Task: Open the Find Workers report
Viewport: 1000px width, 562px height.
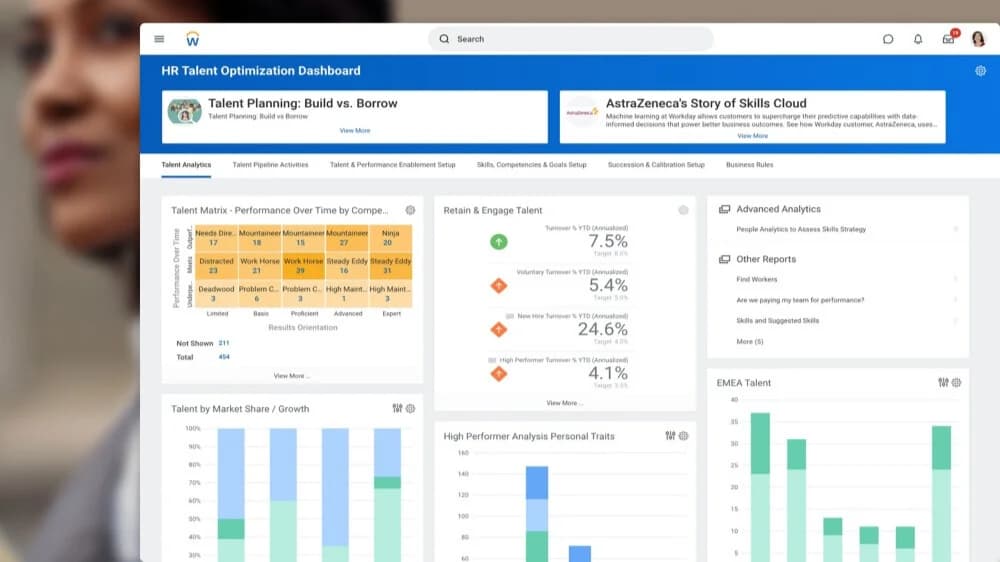Action: [x=757, y=279]
